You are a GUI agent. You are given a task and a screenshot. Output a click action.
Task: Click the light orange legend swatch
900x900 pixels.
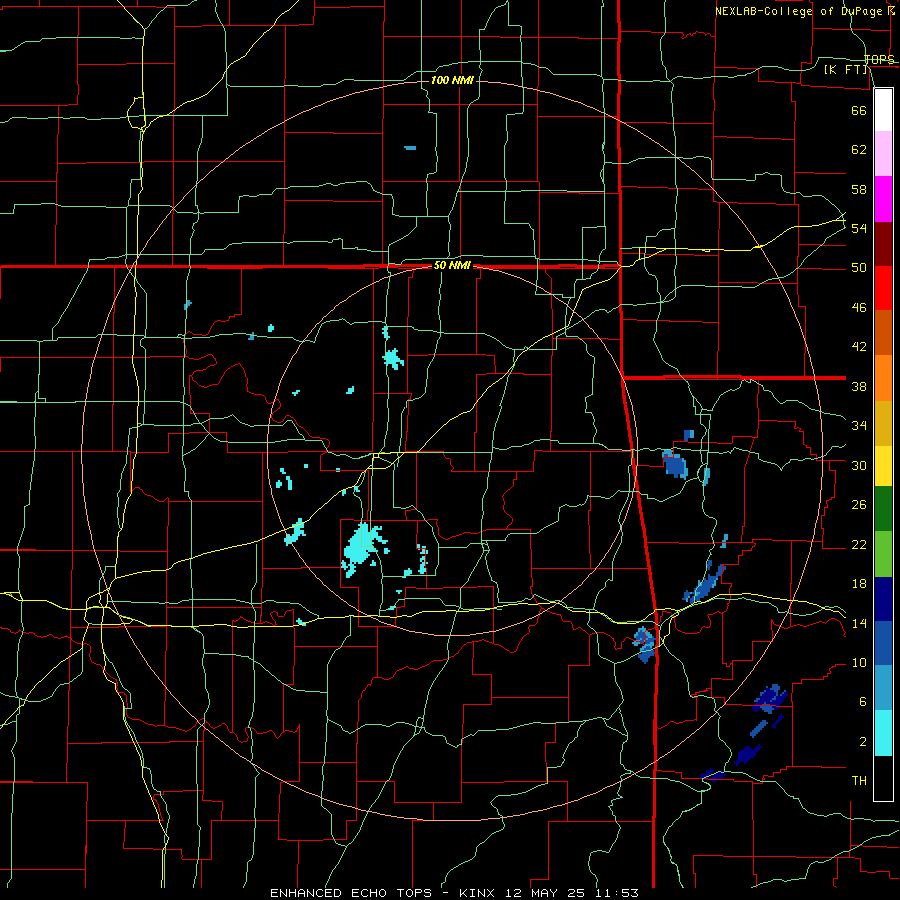[883, 378]
